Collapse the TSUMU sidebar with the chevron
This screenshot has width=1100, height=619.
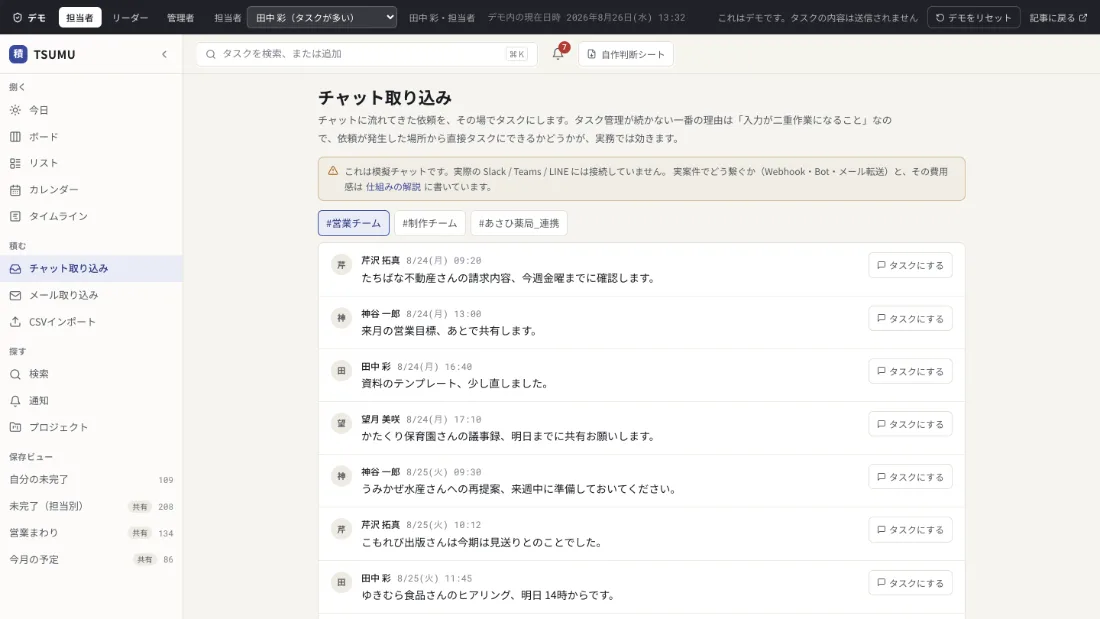point(164,54)
